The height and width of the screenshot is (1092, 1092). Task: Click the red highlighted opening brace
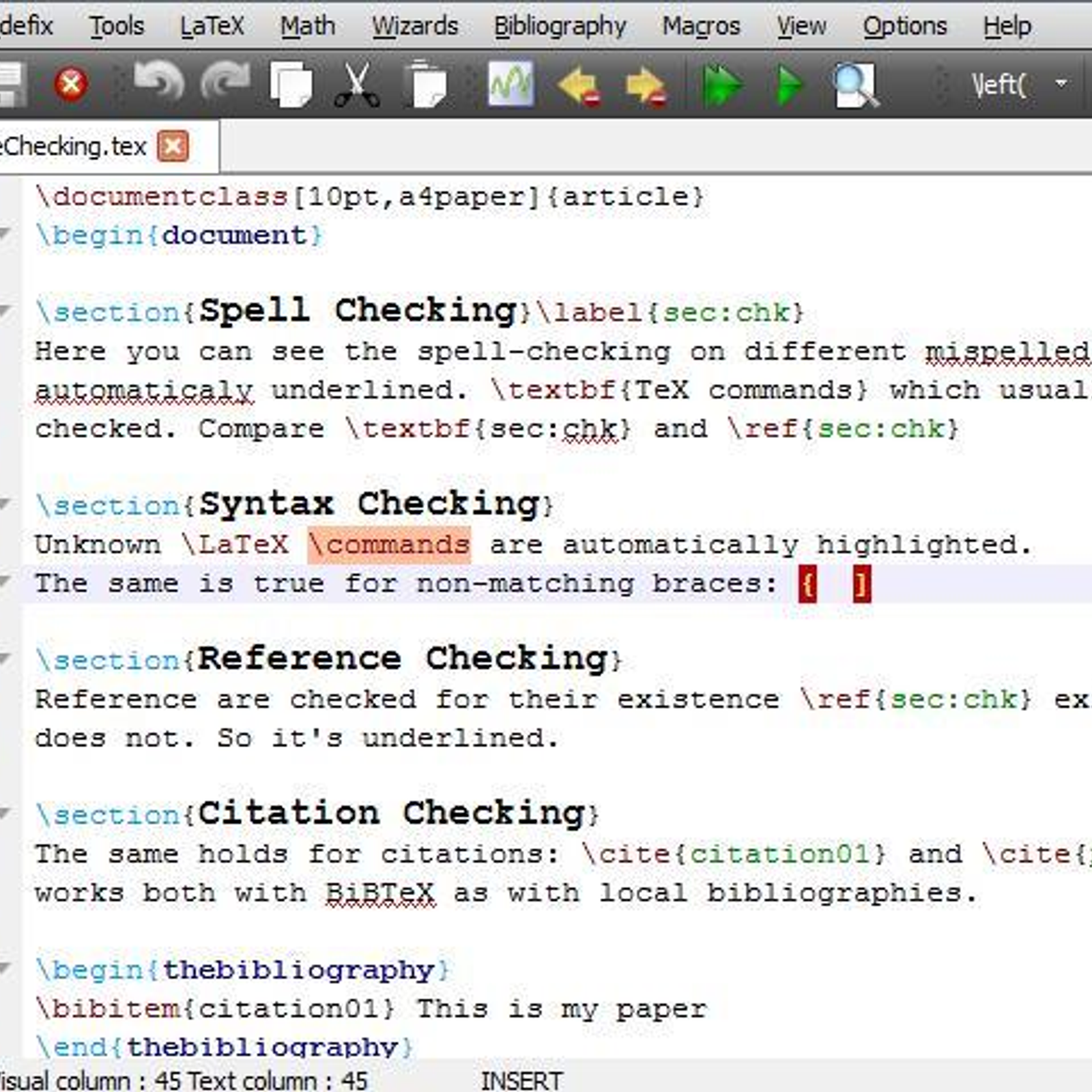click(807, 585)
